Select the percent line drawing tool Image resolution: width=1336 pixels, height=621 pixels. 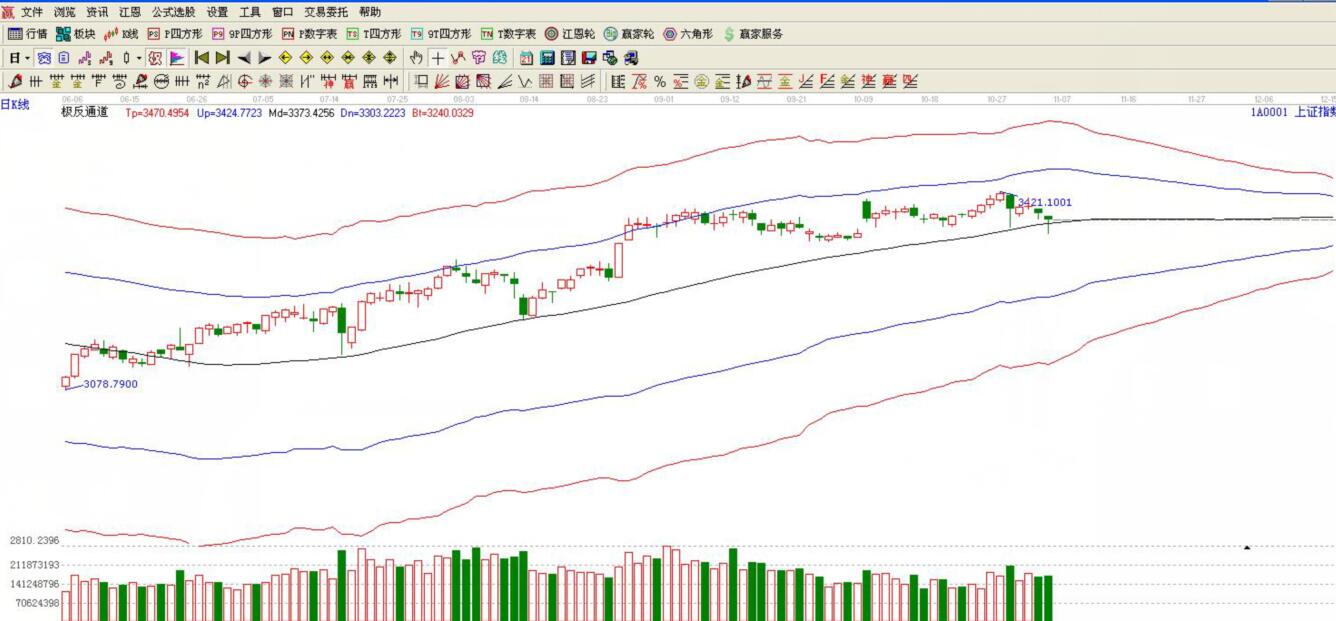click(660, 82)
